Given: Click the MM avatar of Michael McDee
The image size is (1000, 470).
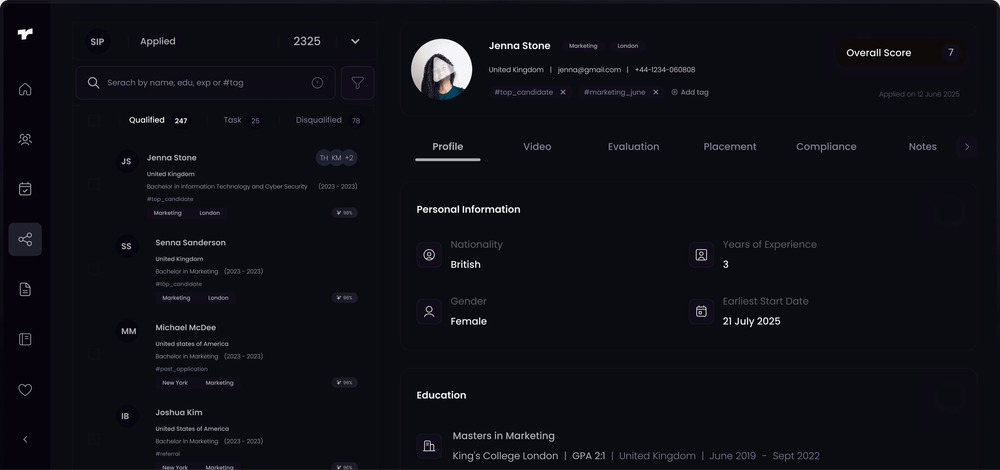Looking at the screenshot, I should (x=128, y=332).
